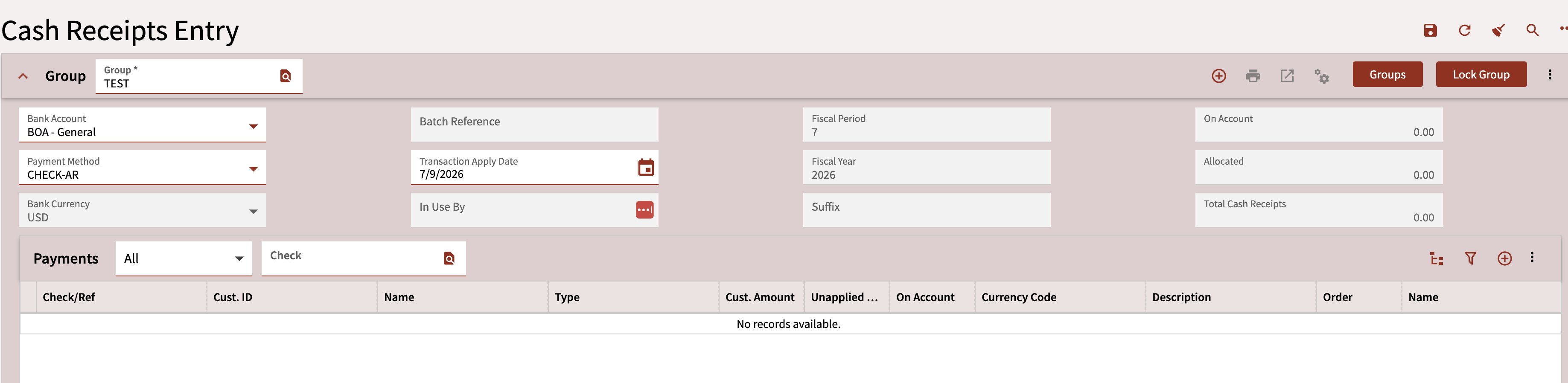
Task: Click the Groups button
Action: [1388, 74]
